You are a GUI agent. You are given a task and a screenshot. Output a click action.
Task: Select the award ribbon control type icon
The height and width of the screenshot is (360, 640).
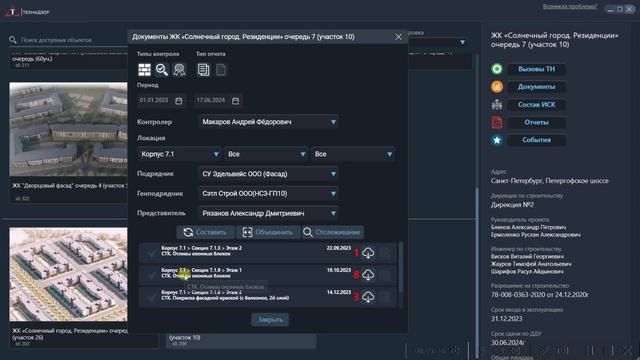(179, 70)
